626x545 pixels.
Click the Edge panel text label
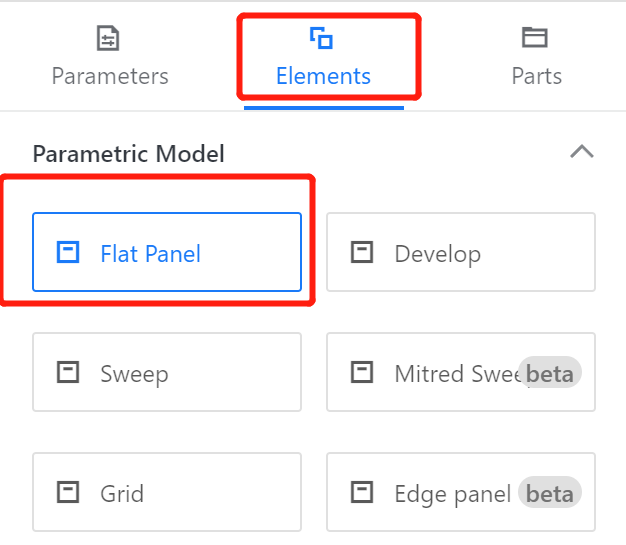452,494
